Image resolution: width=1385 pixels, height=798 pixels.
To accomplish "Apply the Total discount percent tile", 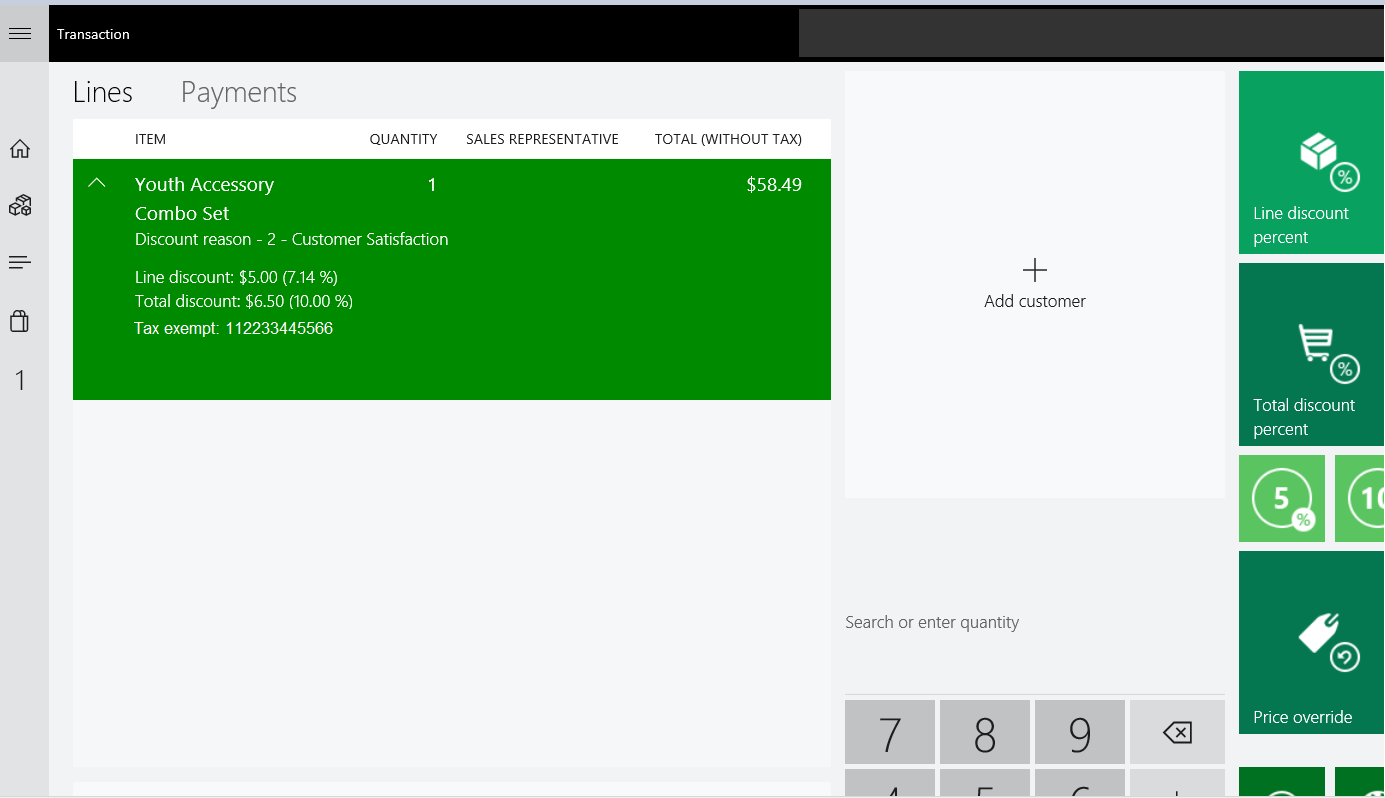I will pyautogui.click(x=1312, y=354).
